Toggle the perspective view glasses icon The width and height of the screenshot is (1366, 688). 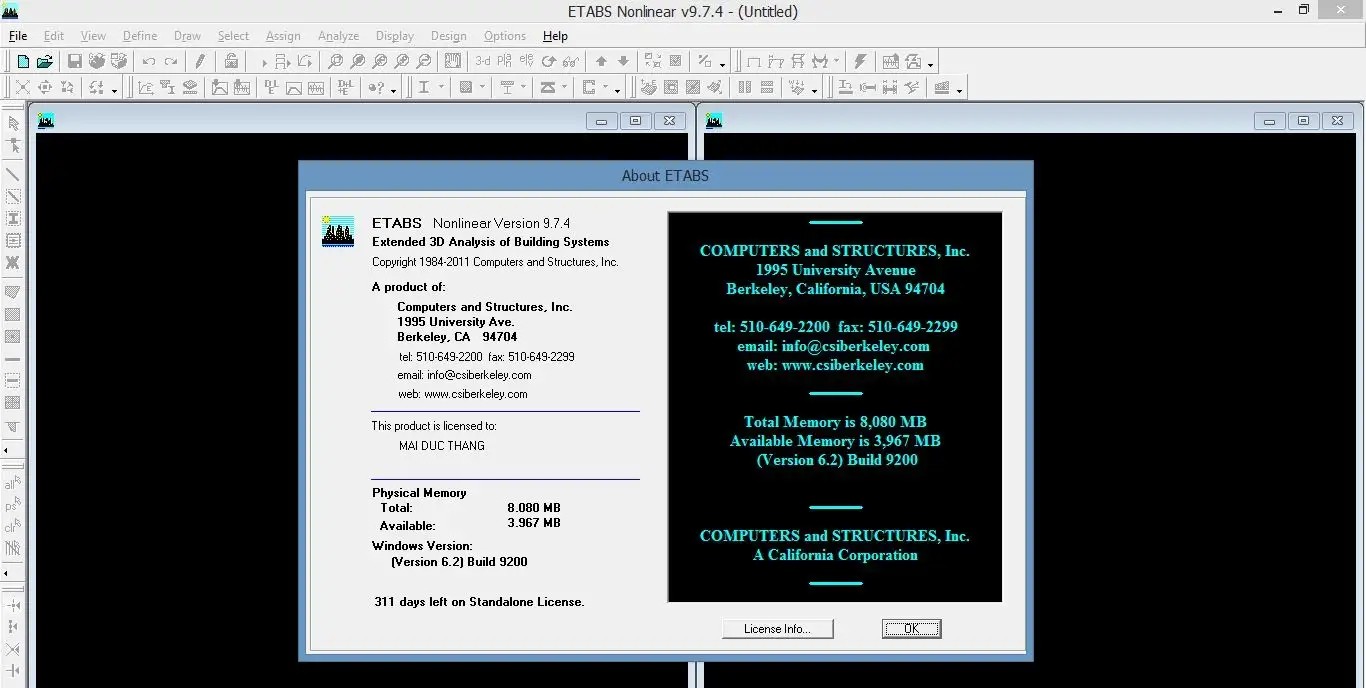pos(570,60)
